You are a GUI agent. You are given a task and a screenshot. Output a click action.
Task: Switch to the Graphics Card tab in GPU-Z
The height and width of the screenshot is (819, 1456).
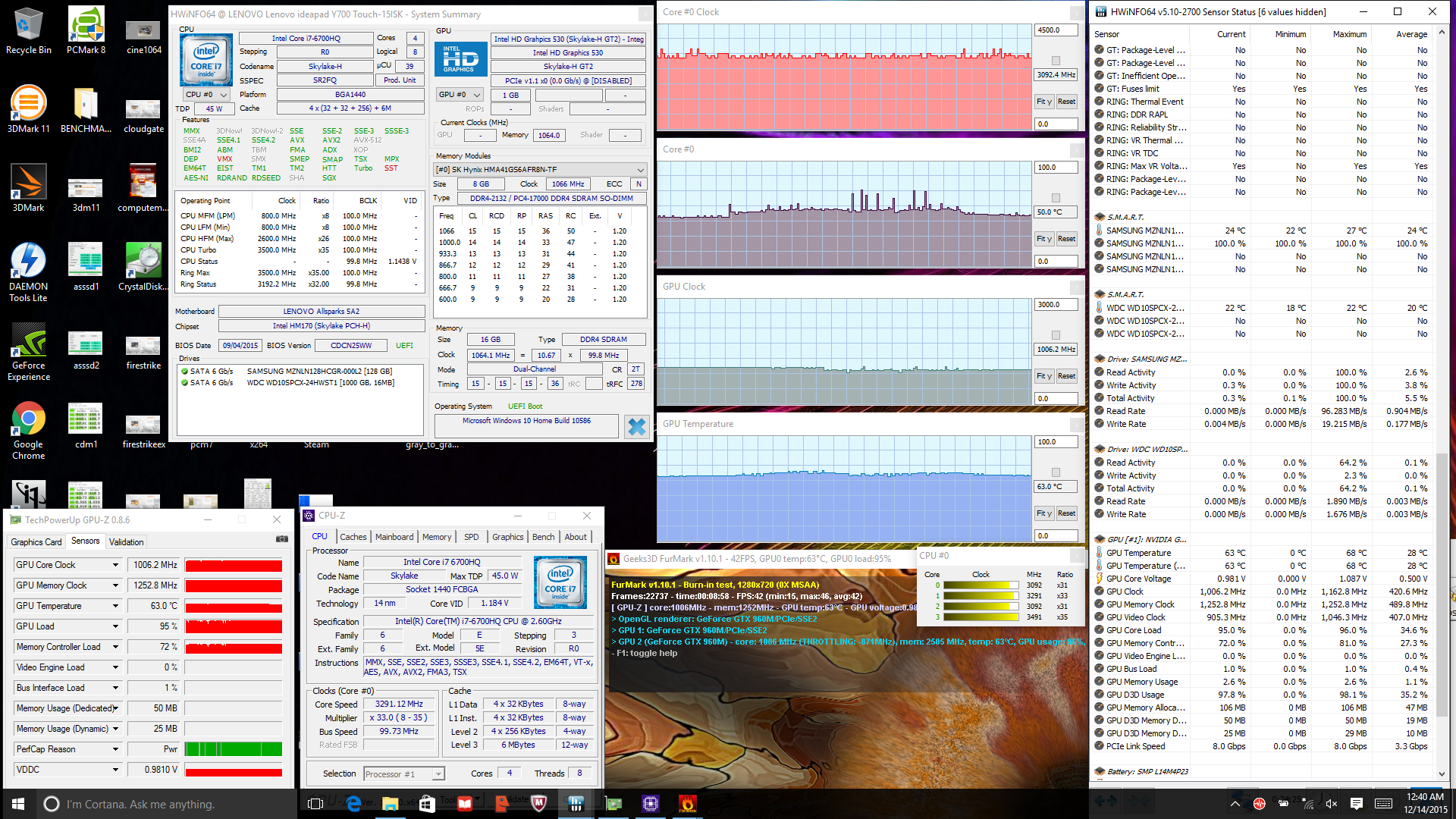point(36,542)
